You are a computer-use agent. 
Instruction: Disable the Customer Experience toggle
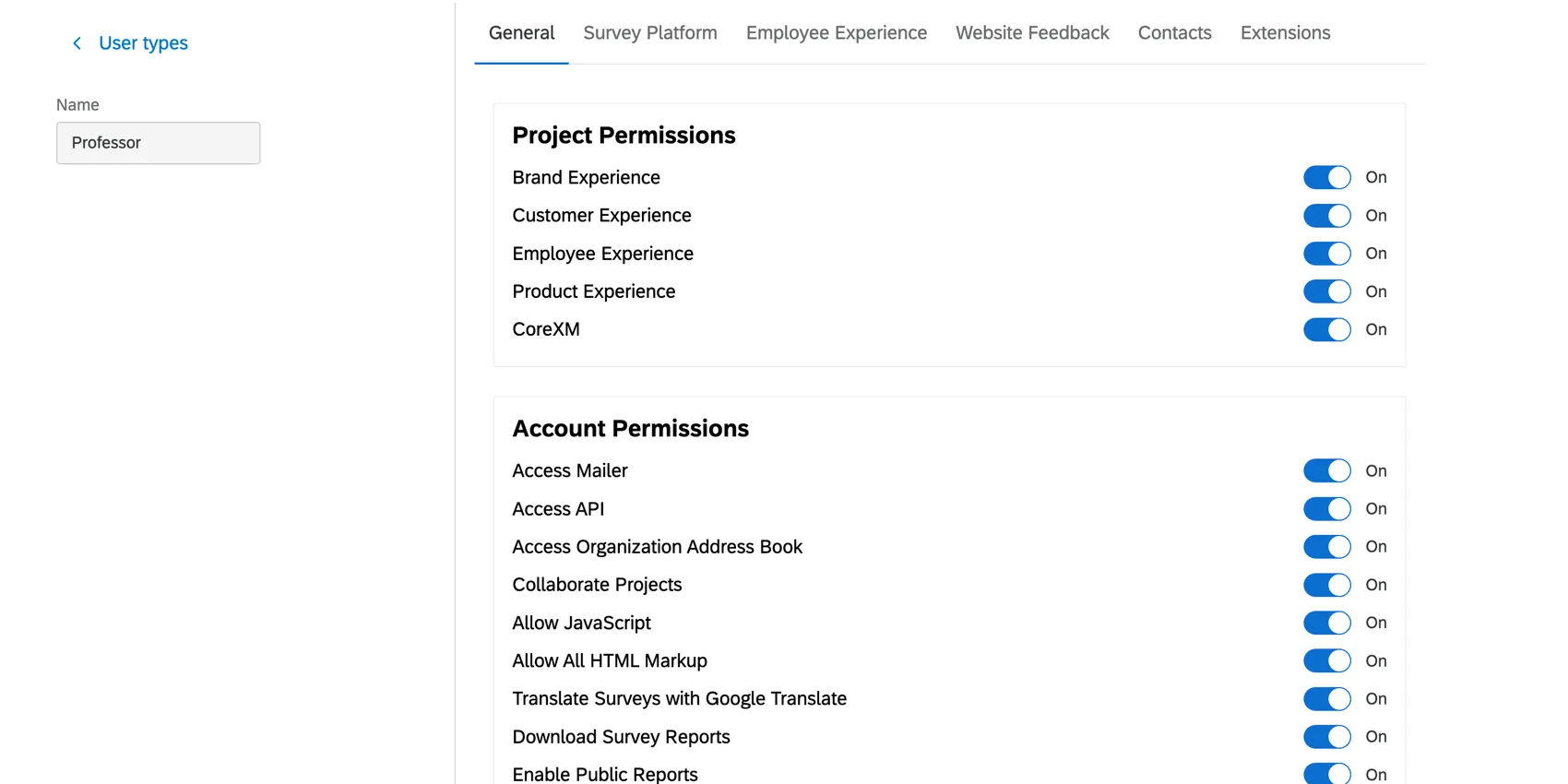[x=1326, y=215]
